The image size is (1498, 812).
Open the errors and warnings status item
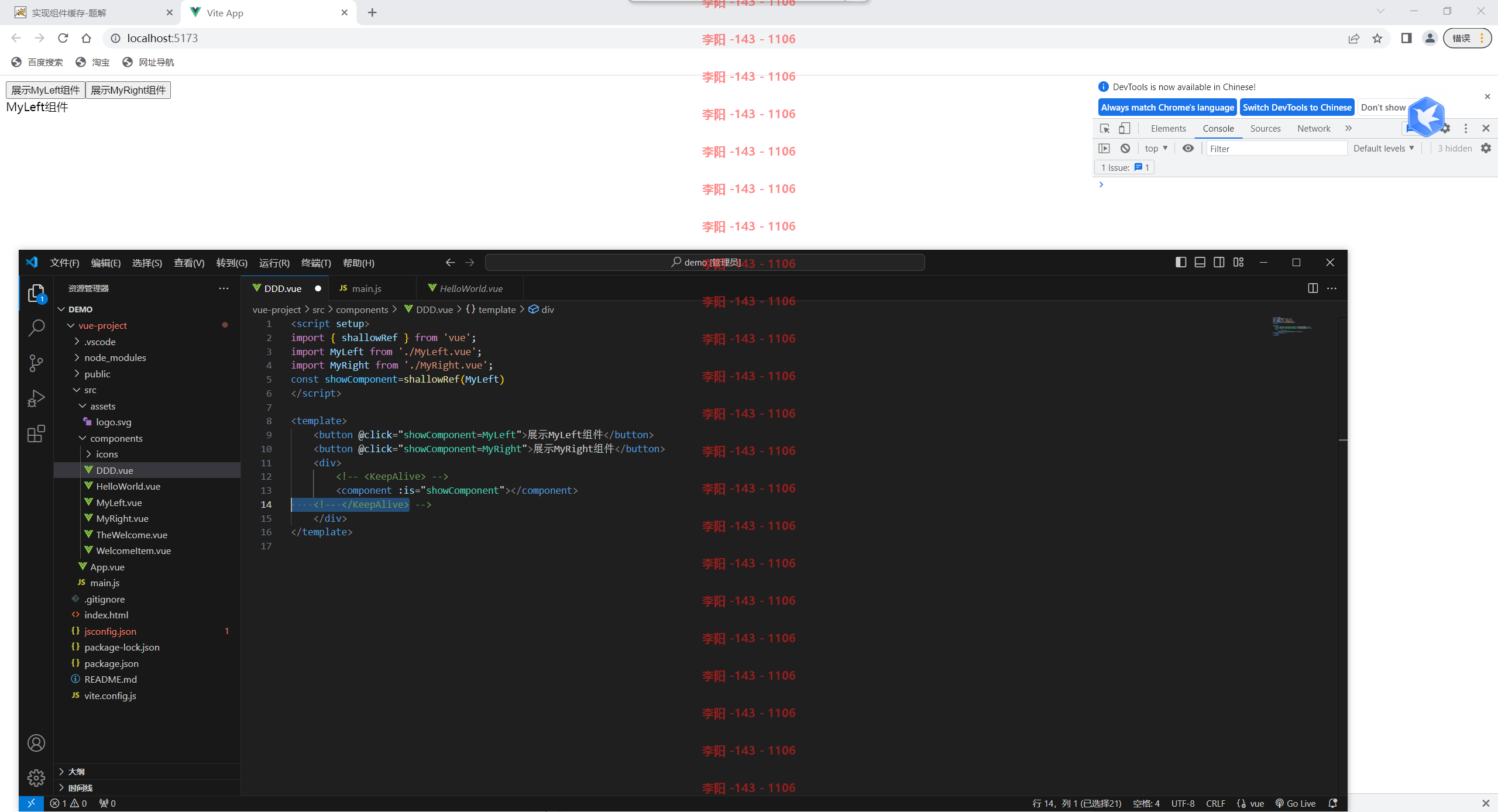[x=68, y=803]
